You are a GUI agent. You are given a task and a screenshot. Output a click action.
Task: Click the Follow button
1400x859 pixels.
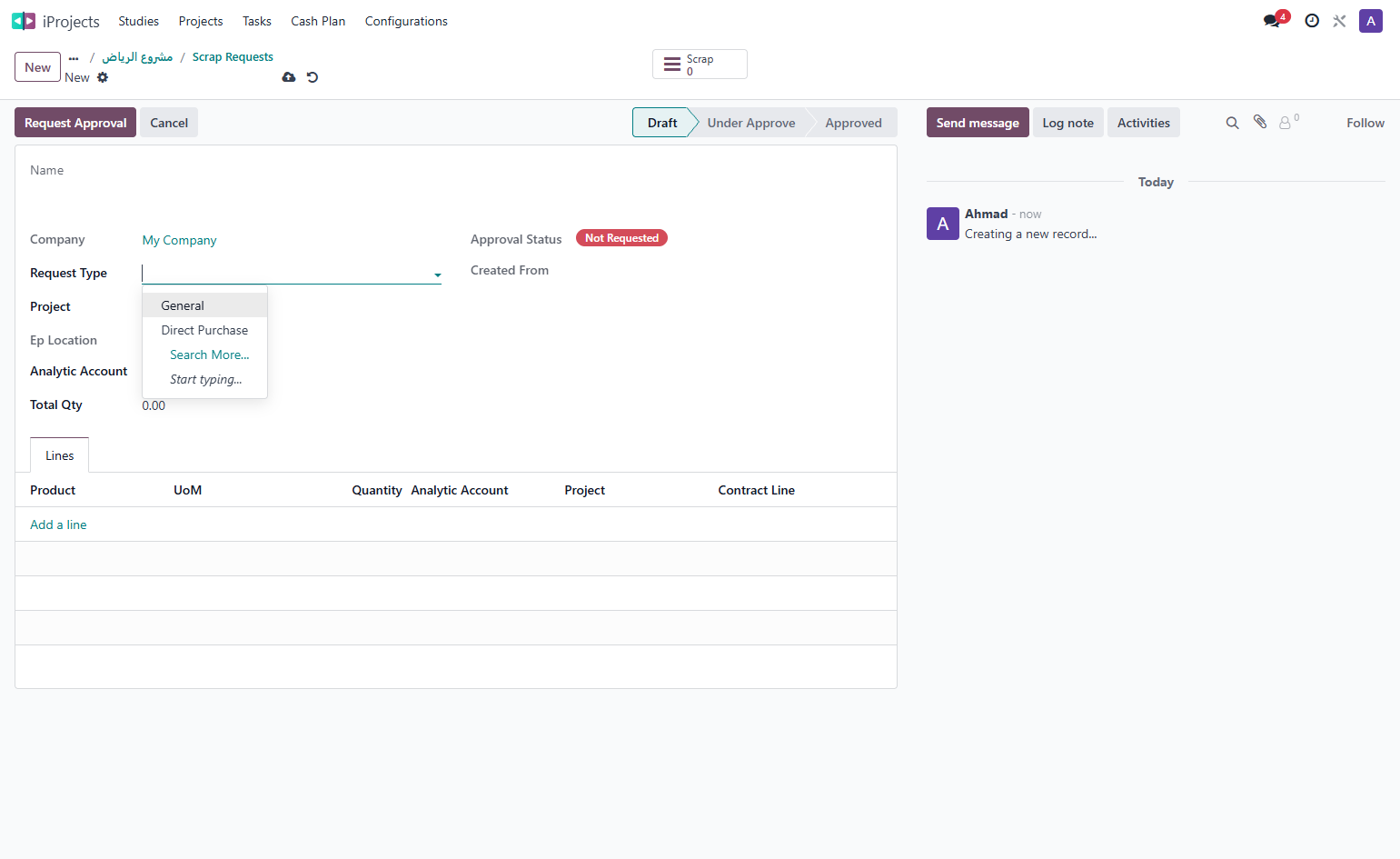[1365, 123]
